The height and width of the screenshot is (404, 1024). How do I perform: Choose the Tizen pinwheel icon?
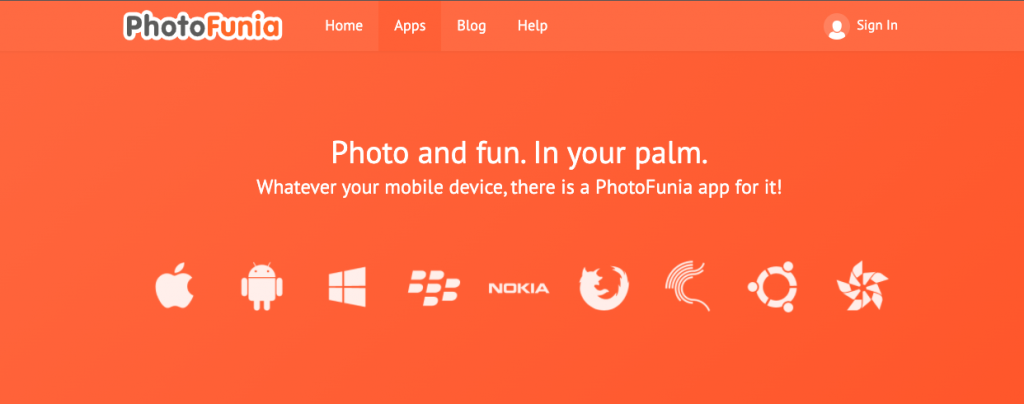[862, 286]
